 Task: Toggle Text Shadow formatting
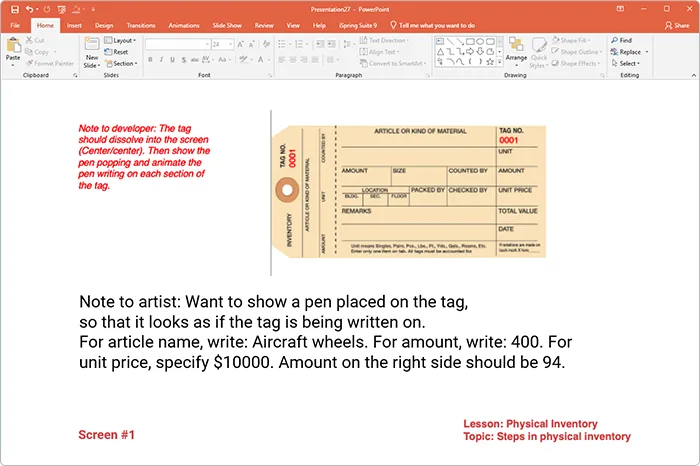[183, 59]
